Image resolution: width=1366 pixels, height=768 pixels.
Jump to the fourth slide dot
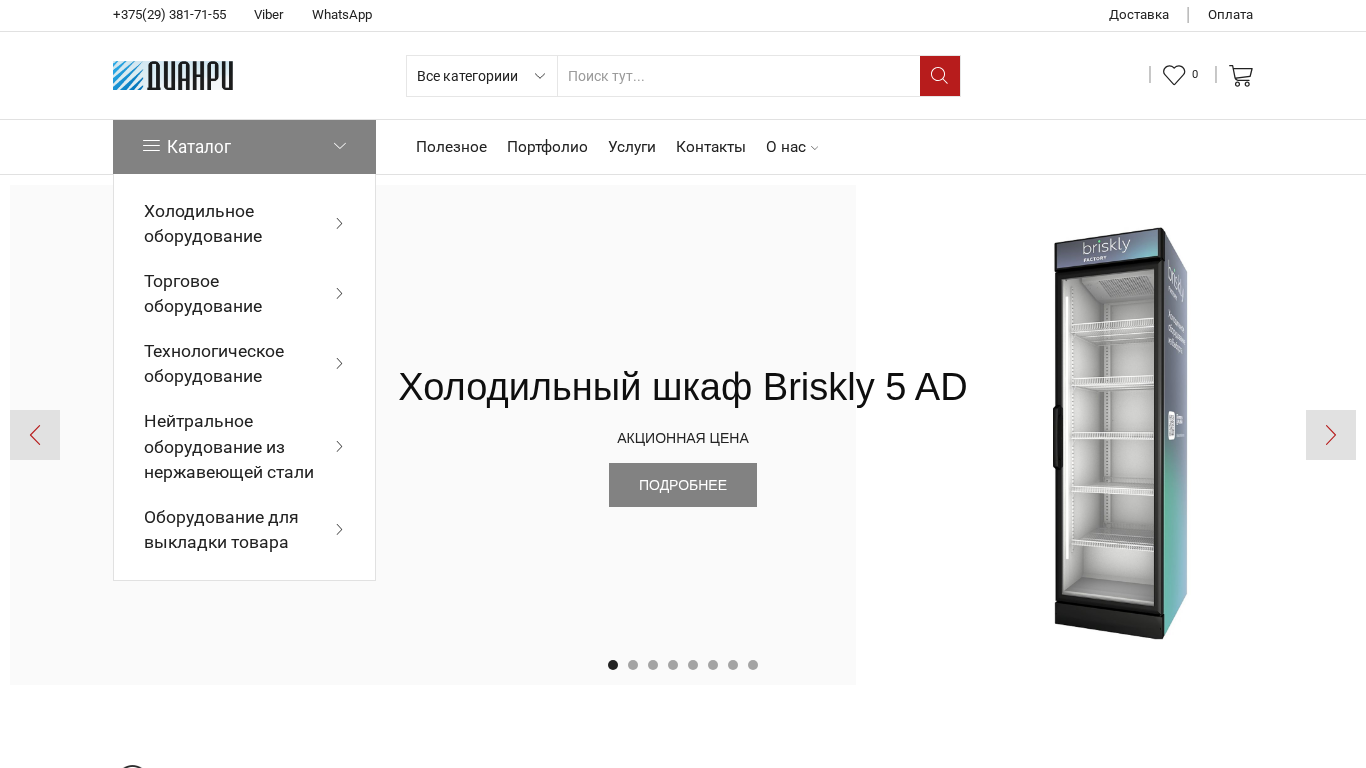673,665
